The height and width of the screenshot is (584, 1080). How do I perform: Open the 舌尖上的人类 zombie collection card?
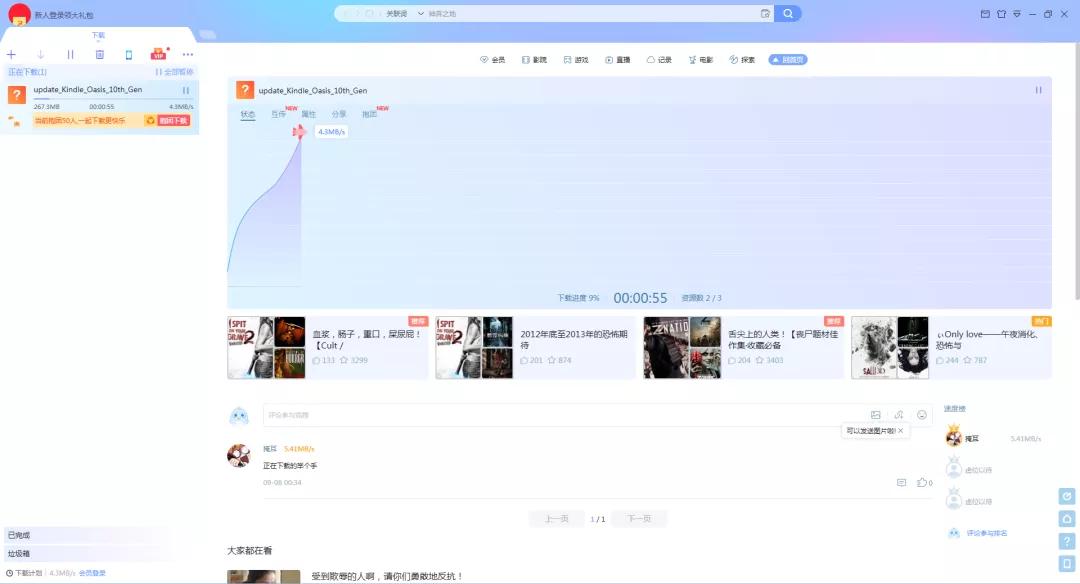pyautogui.click(x=743, y=348)
